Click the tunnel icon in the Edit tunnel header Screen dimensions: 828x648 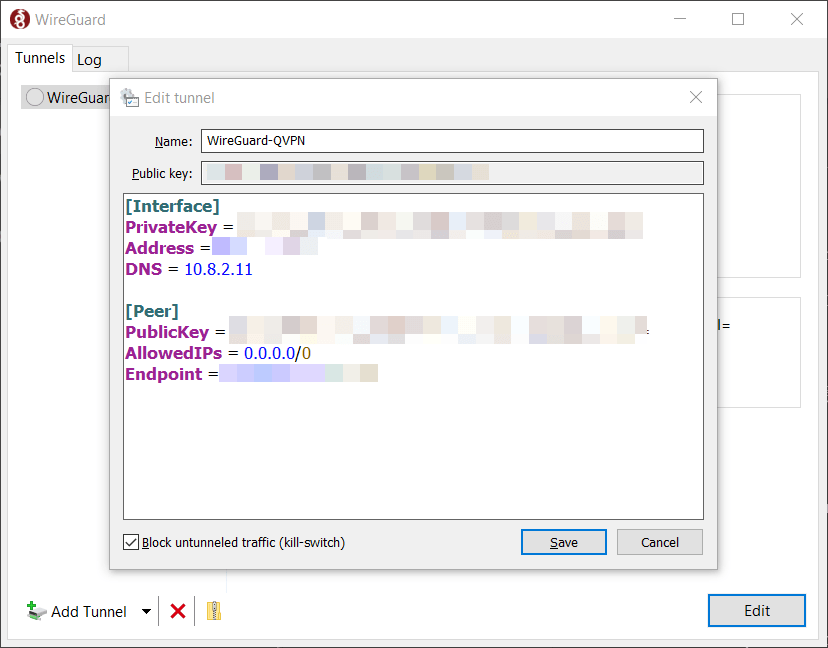click(x=129, y=97)
